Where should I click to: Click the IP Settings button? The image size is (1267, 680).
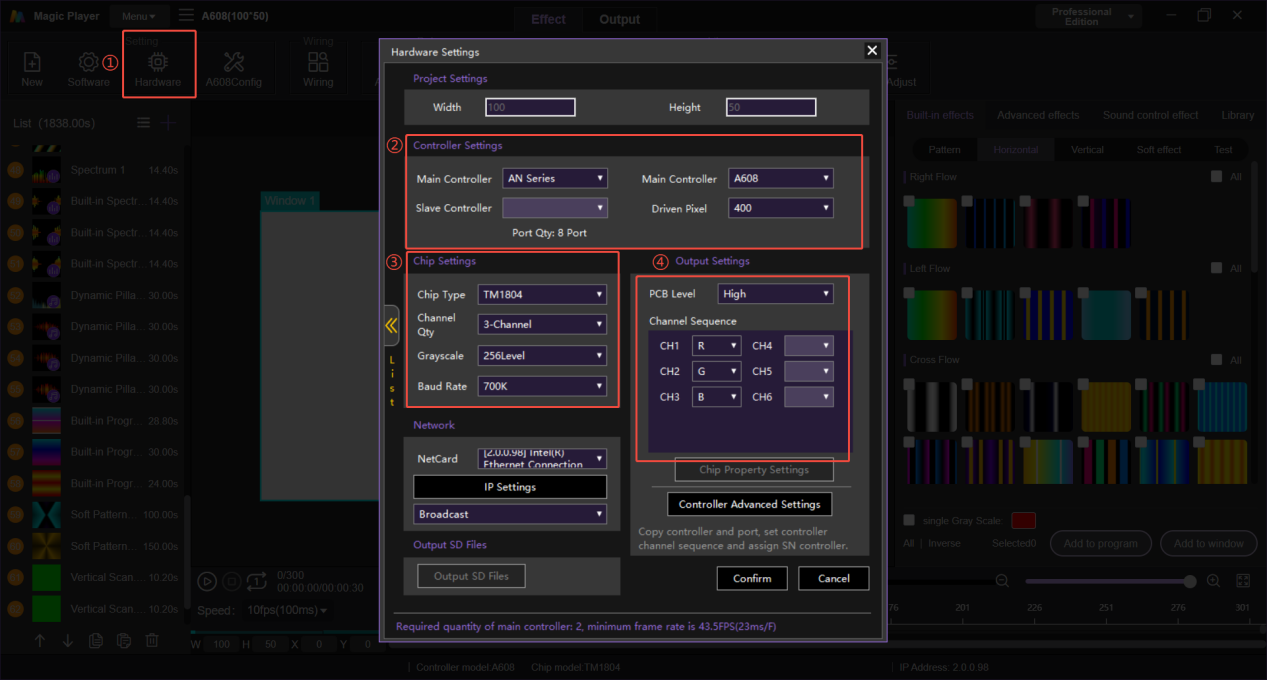[510, 487]
